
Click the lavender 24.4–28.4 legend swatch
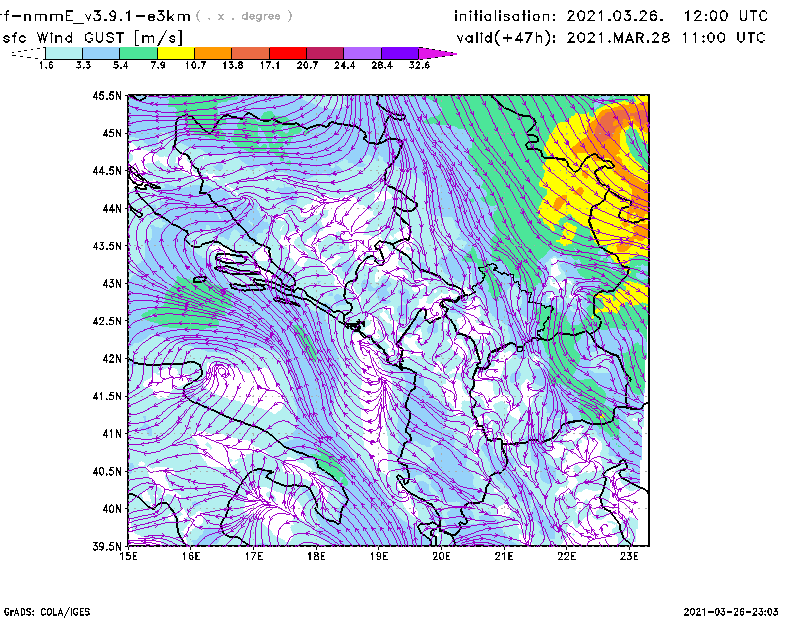pyautogui.click(x=362, y=53)
